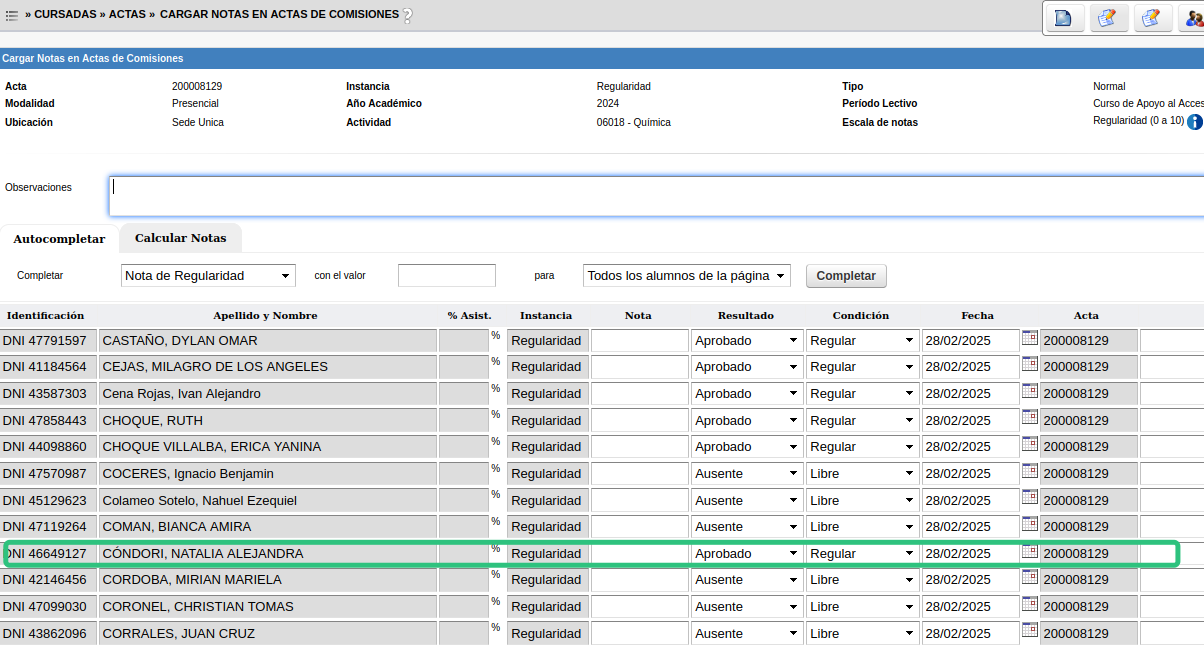The height and width of the screenshot is (645, 1204).
Task: Open calendar icon for CHOQUE VILLALBA row
Action: pos(1029,444)
